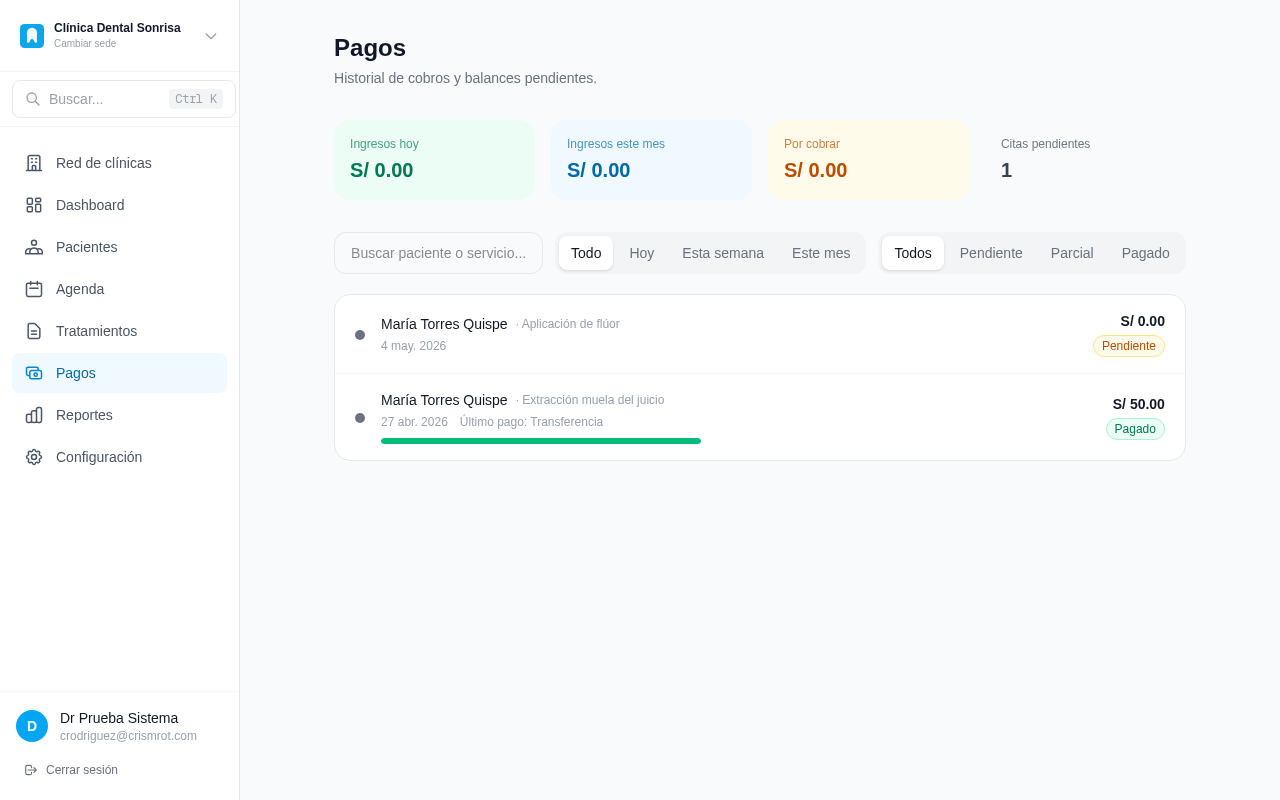This screenshot has width=1280, height=800.
Task: Filter by Parcial status
Action: point(1072,253)
